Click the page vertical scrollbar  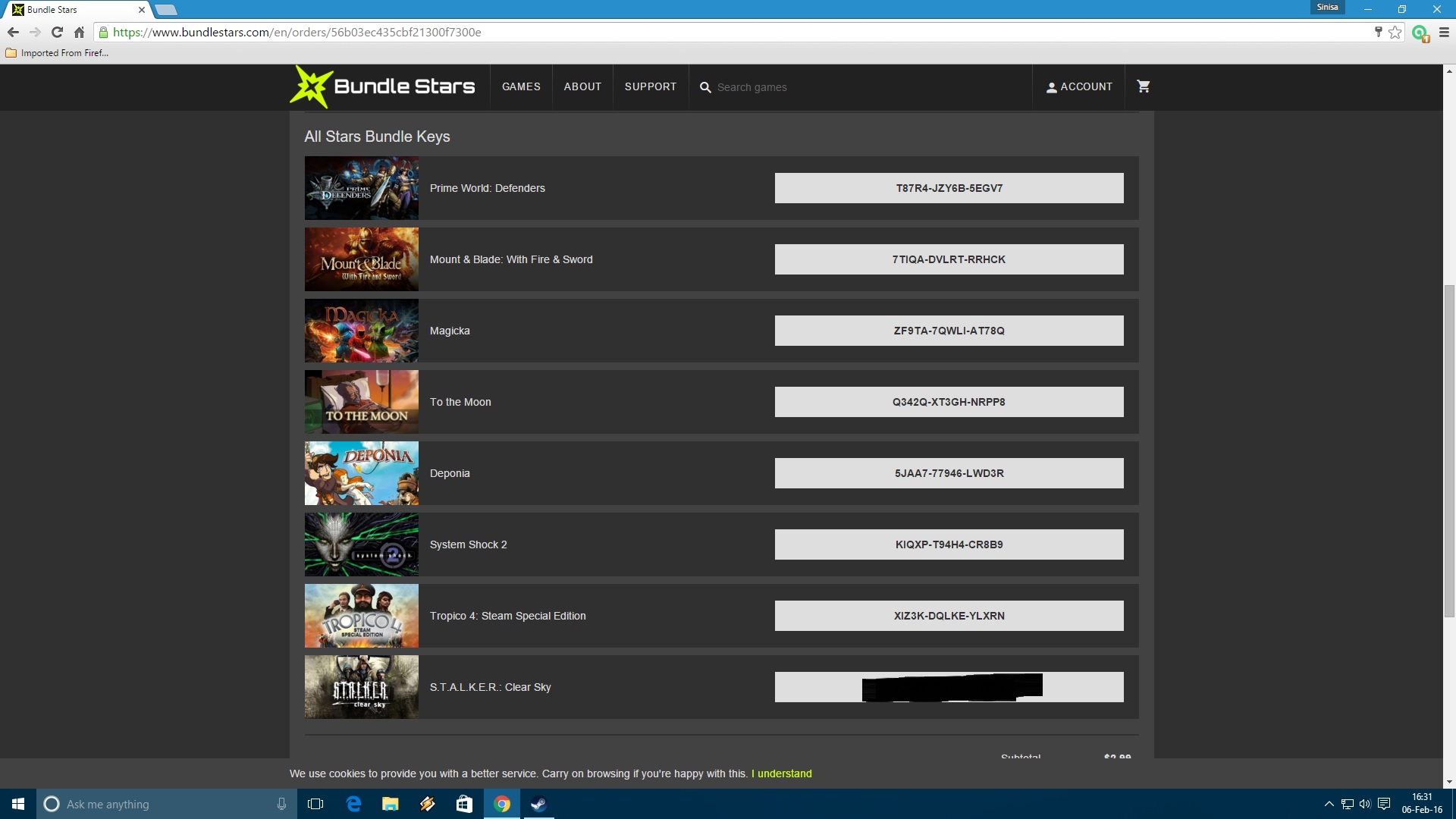tap(1449, 451)
